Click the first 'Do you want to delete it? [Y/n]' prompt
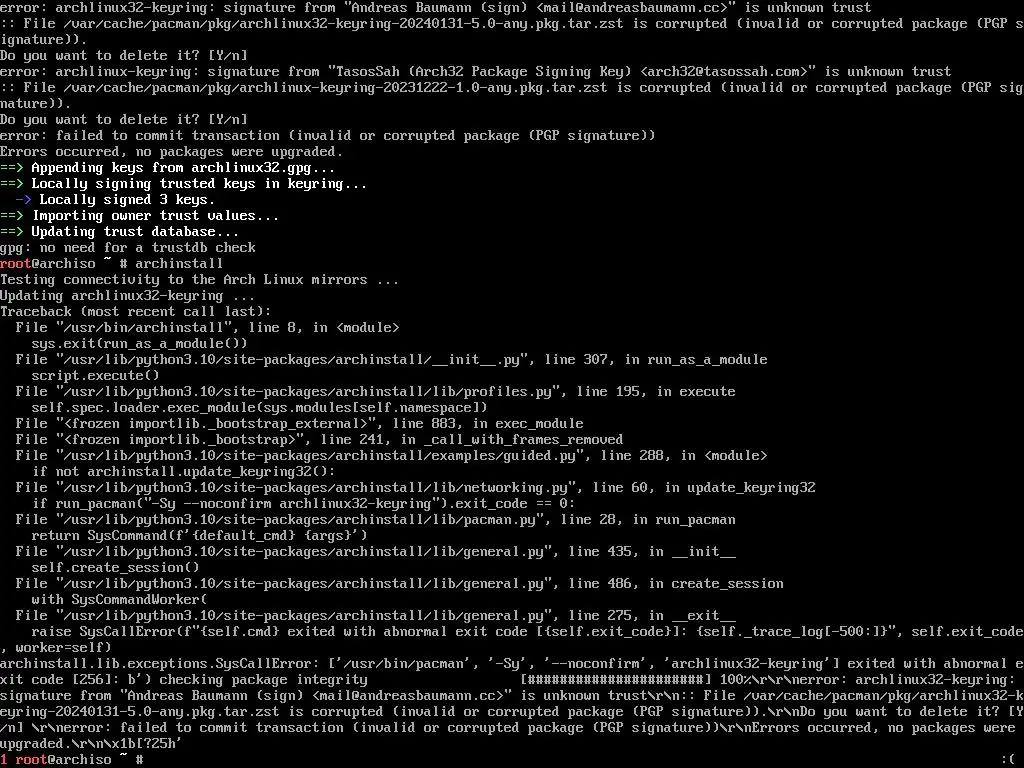Image resolution: width=1024 pixels, height=768 pixels. (123, 56)
